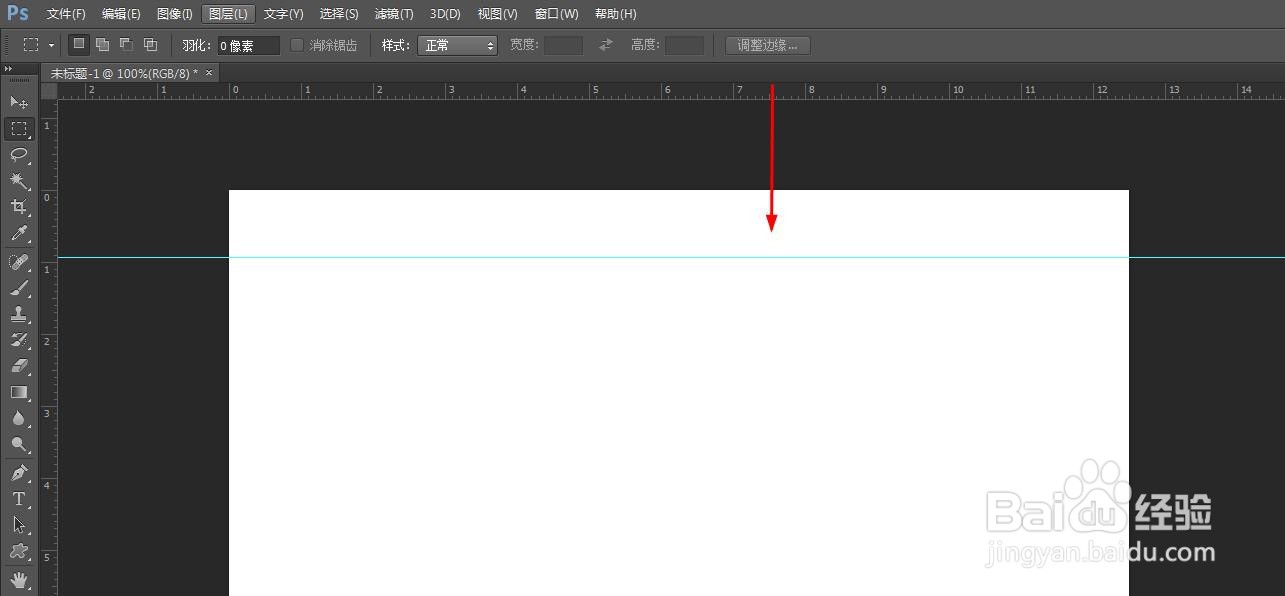Close the 未标题-1 document tab
This screenshot has width=1285, height=596.
click(209, 73)
